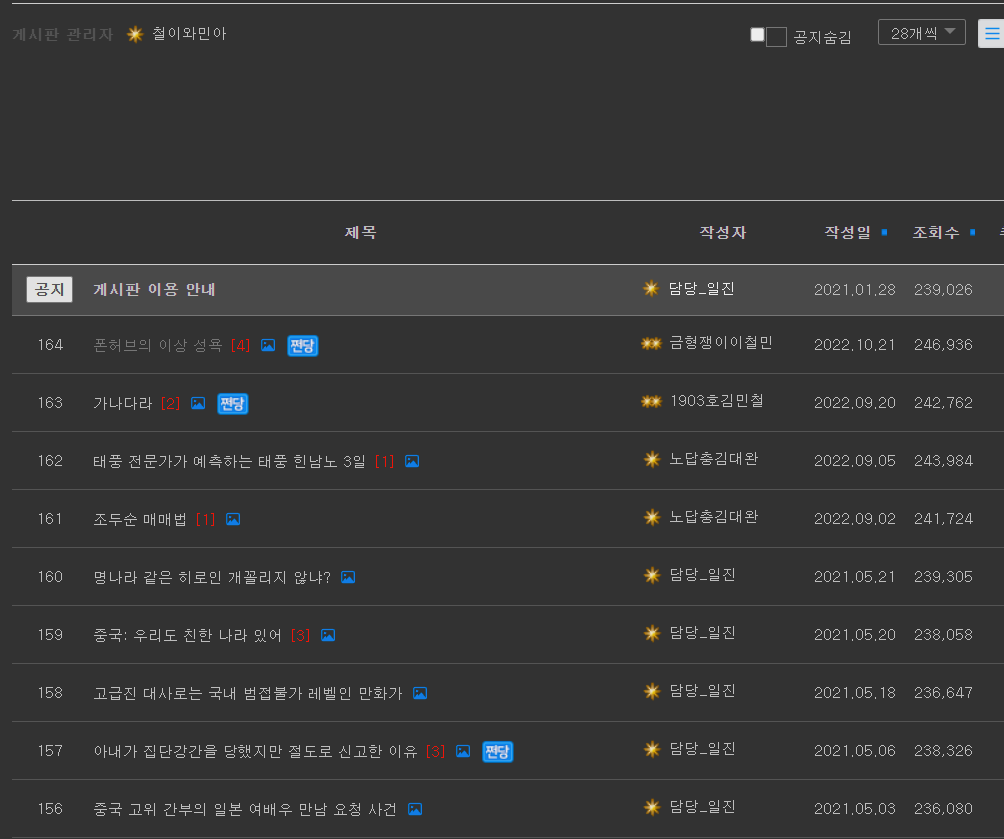Click board admin name 철이와민아
1004x839 pixels.
(x=189, y=34)
